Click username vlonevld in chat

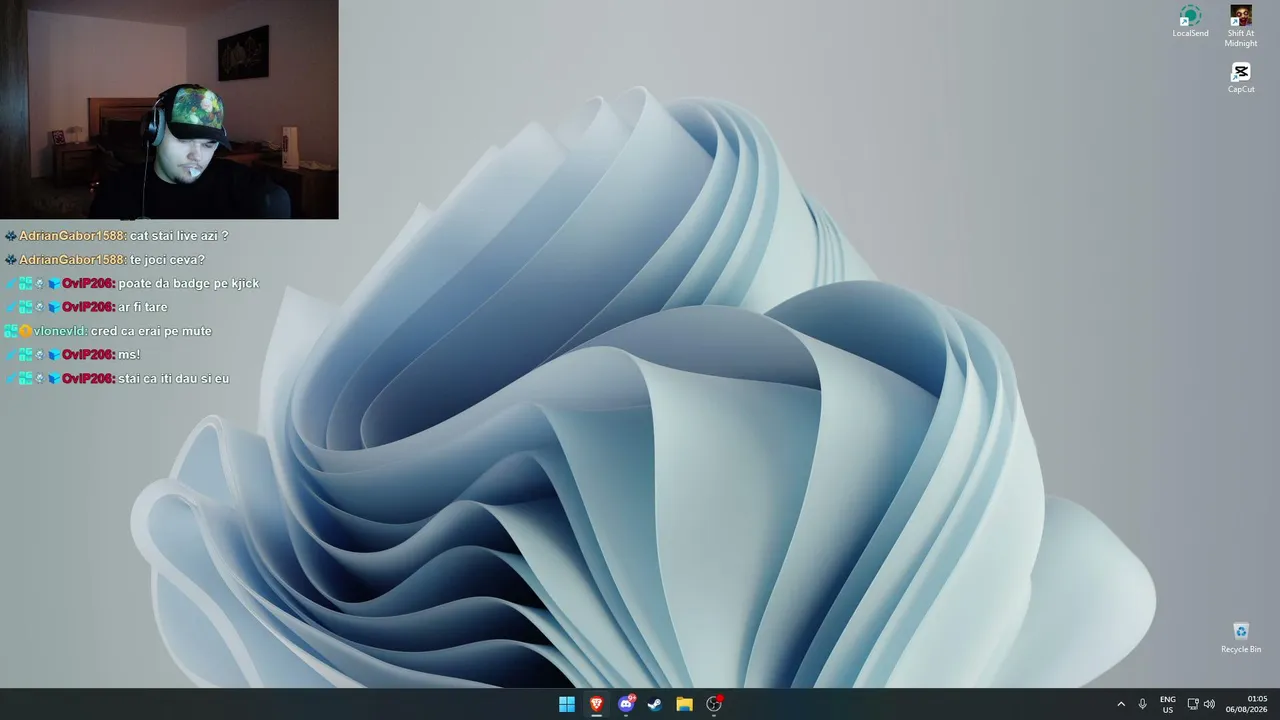(x=60, y=331)
